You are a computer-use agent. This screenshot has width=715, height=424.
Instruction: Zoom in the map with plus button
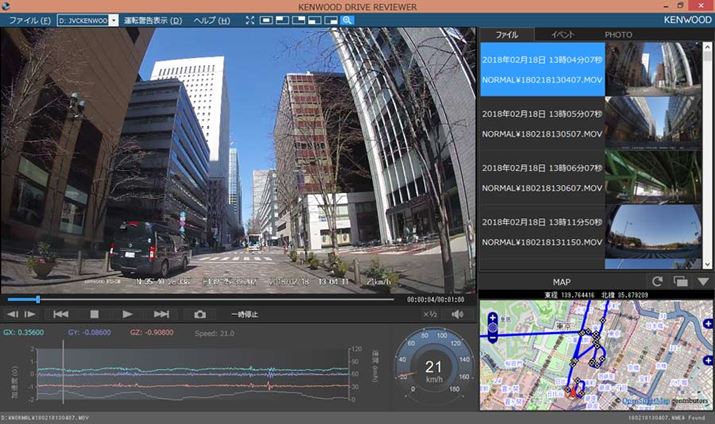click(x=492, y=320)
